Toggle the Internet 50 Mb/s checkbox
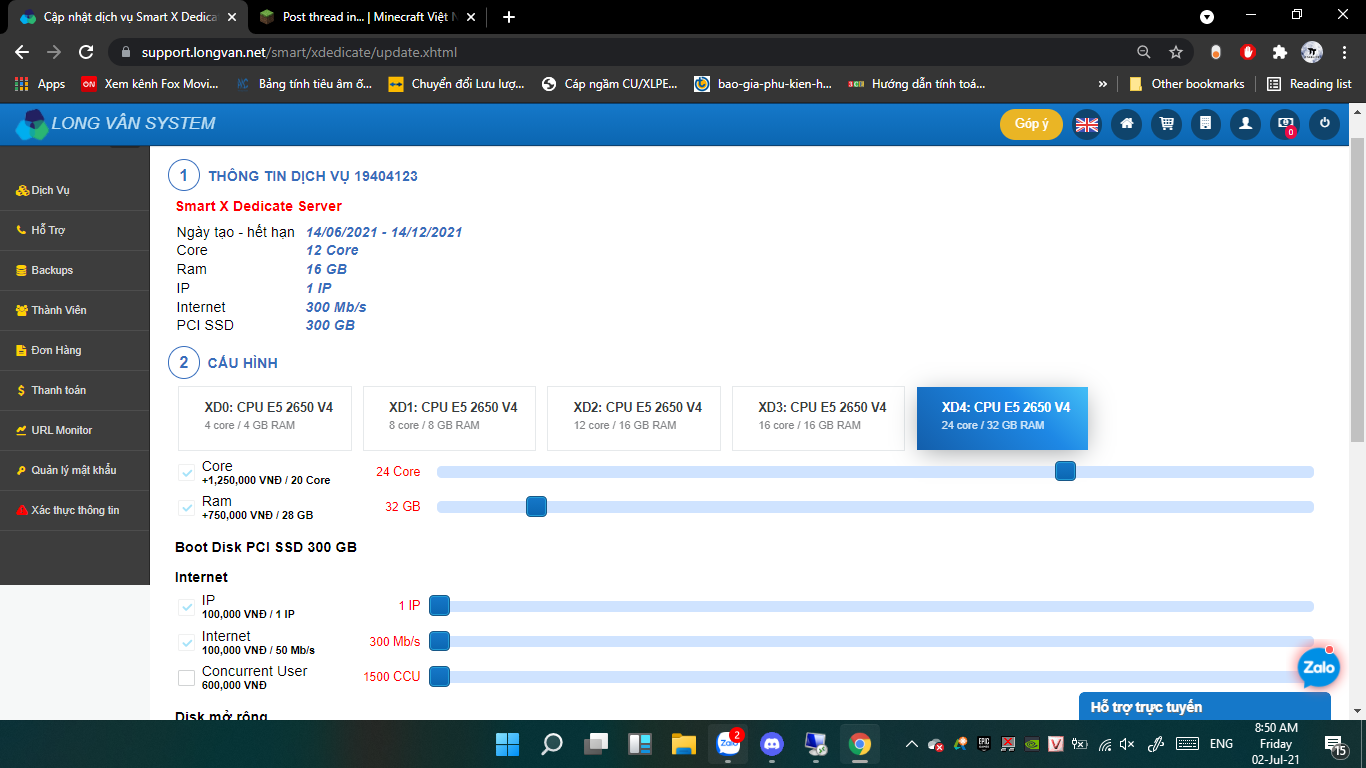Screen dimensions: 1366x768 (x=186, y=642)
